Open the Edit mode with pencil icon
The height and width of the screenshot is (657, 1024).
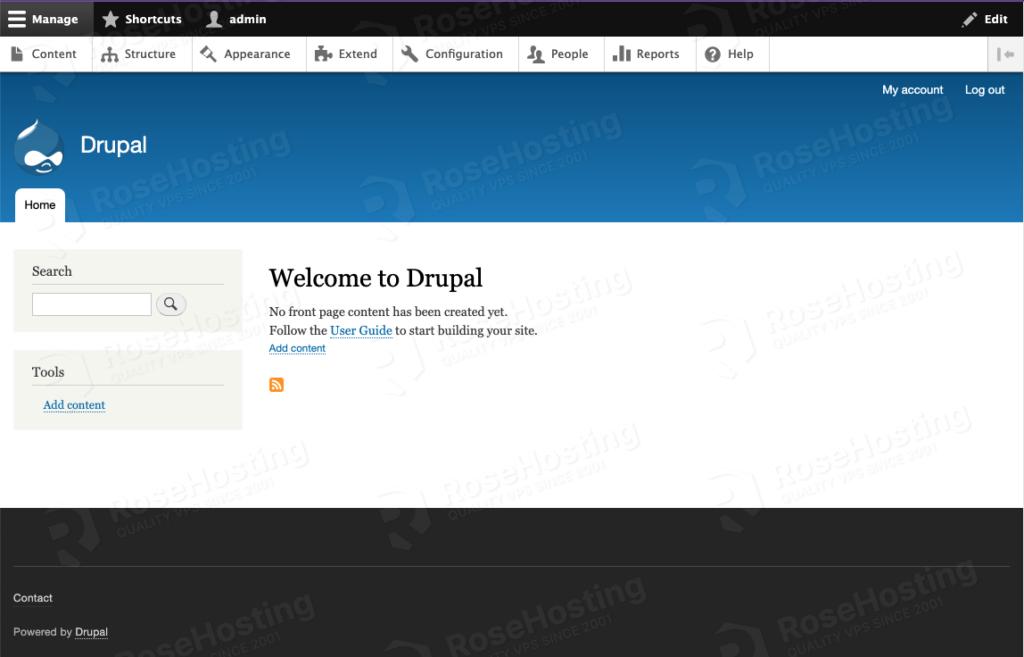968,18
